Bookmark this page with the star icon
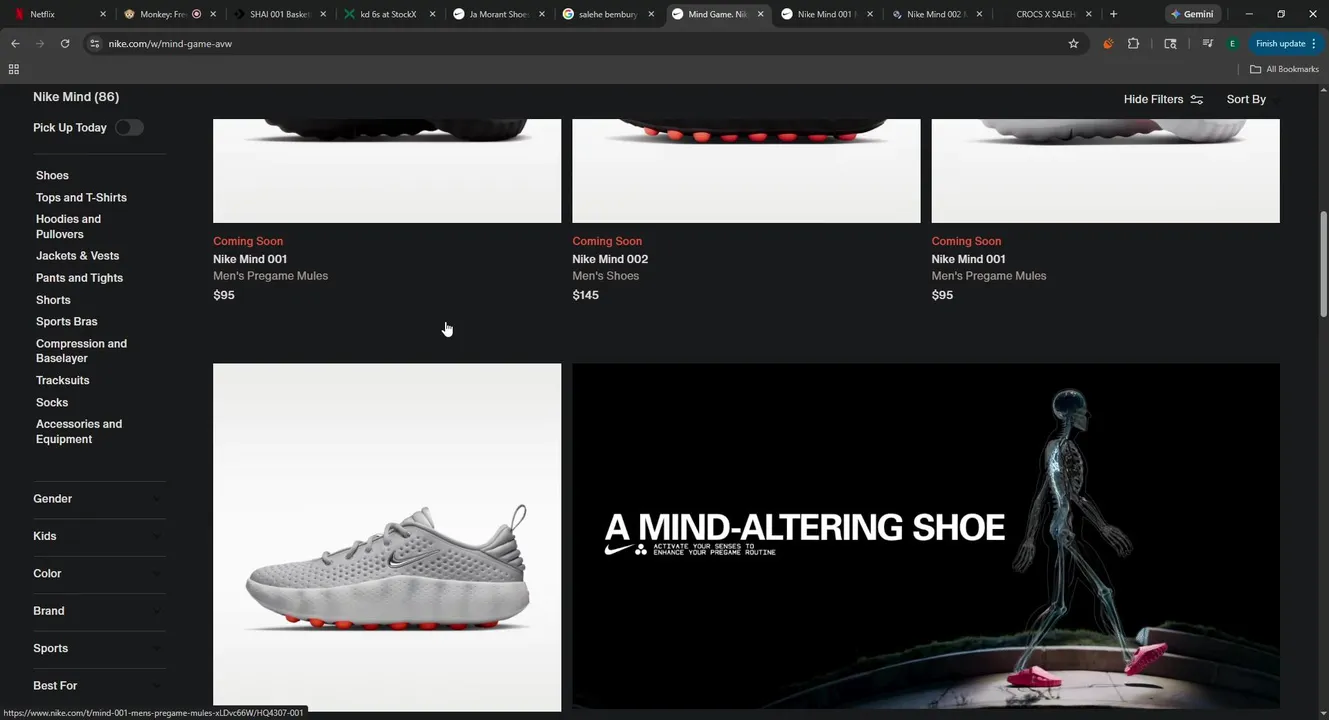 pyautogui.click(x=1073, y=44)
